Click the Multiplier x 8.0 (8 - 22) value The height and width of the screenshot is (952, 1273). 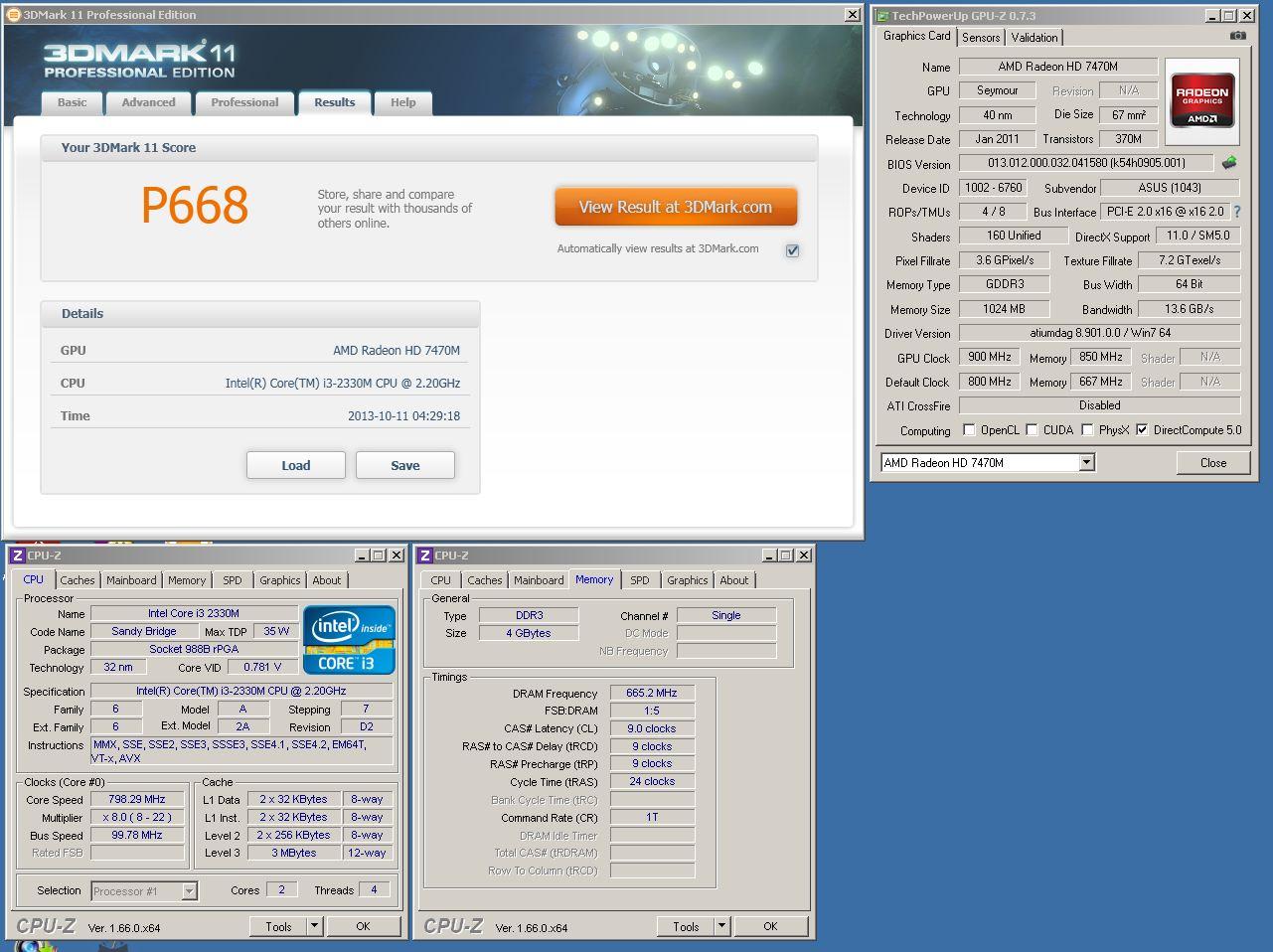coord(137,817)
